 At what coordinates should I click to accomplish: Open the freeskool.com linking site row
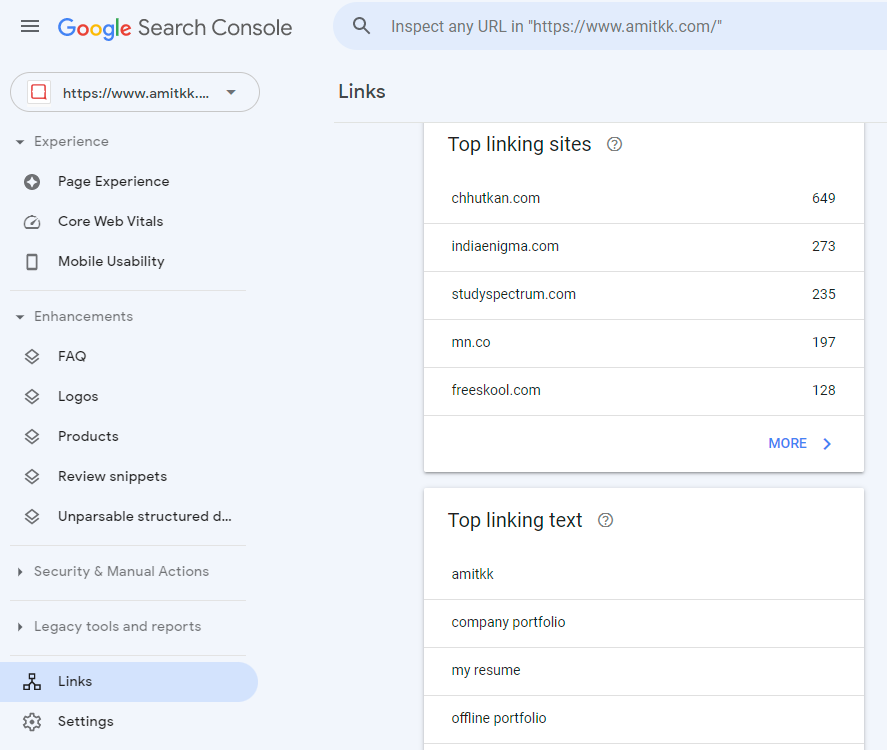(644, 391)
